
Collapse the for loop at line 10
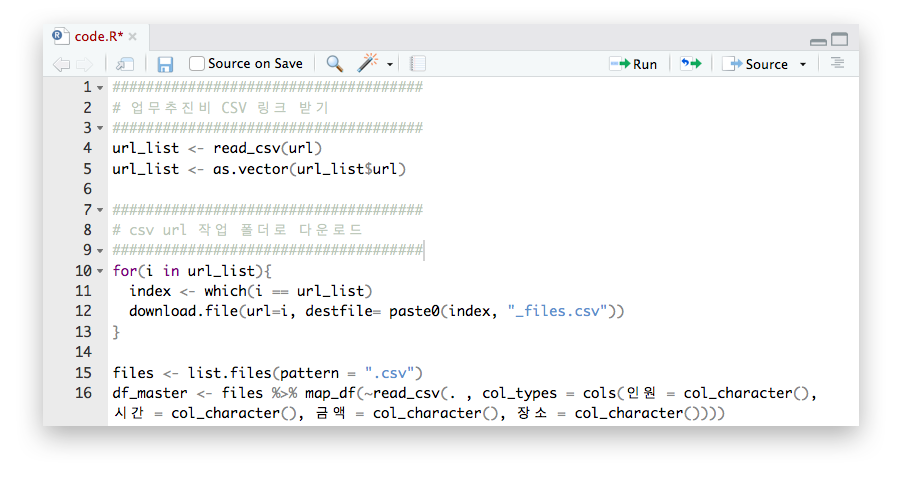[x=100, y=271]
